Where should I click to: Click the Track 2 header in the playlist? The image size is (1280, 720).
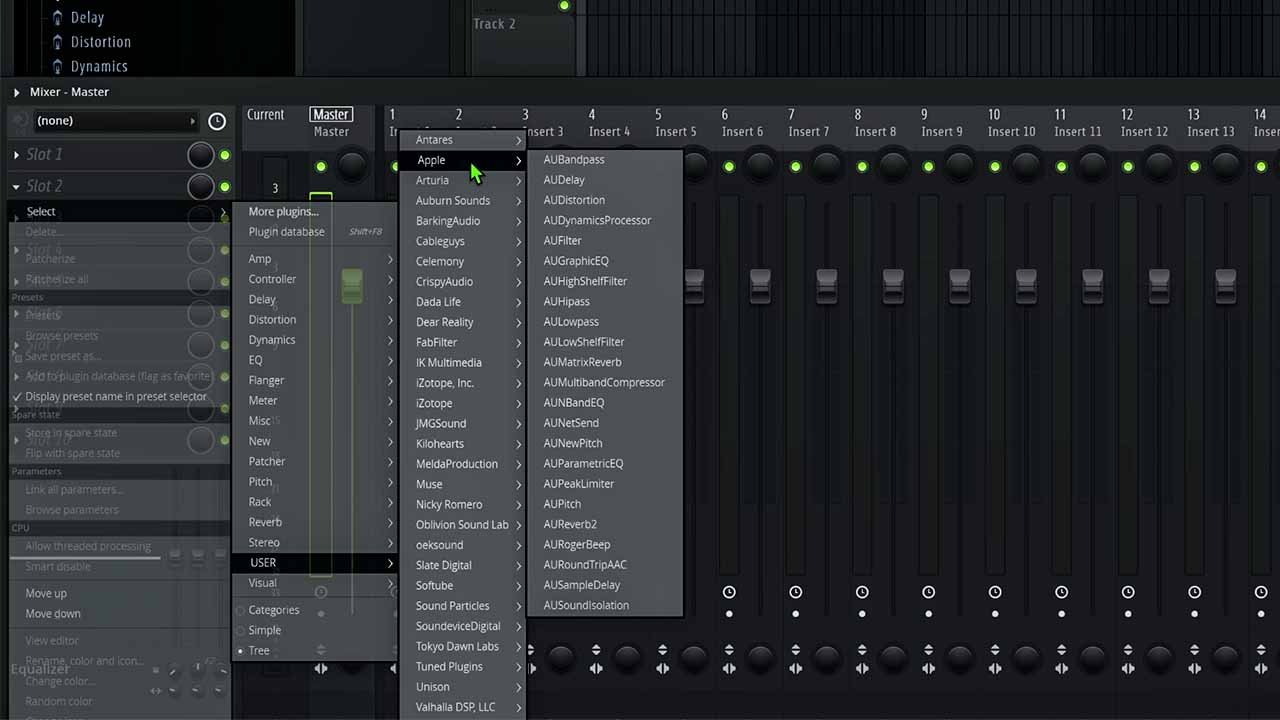point(494,23)
